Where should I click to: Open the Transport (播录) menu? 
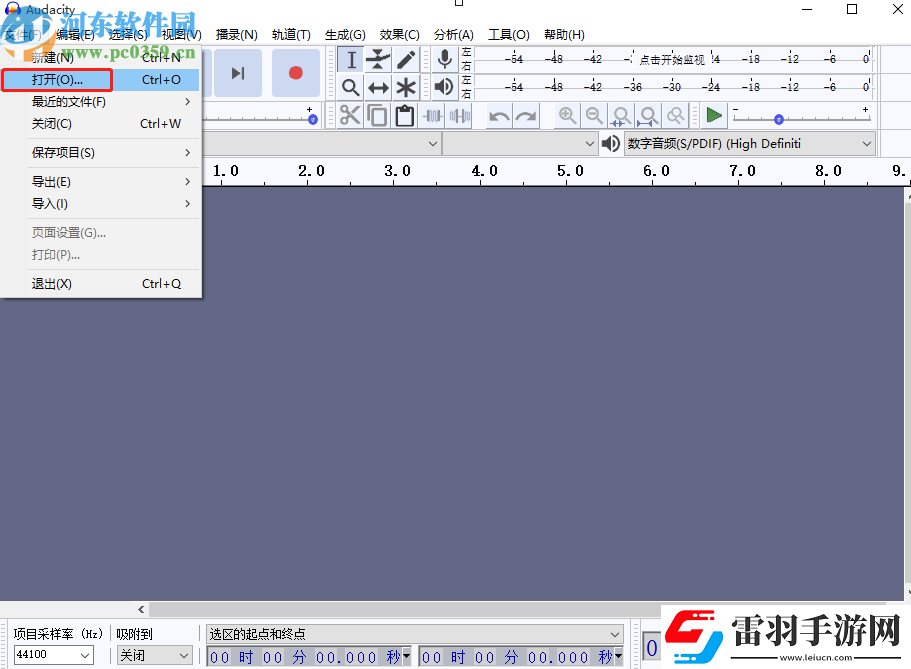[x=236, y=35]
